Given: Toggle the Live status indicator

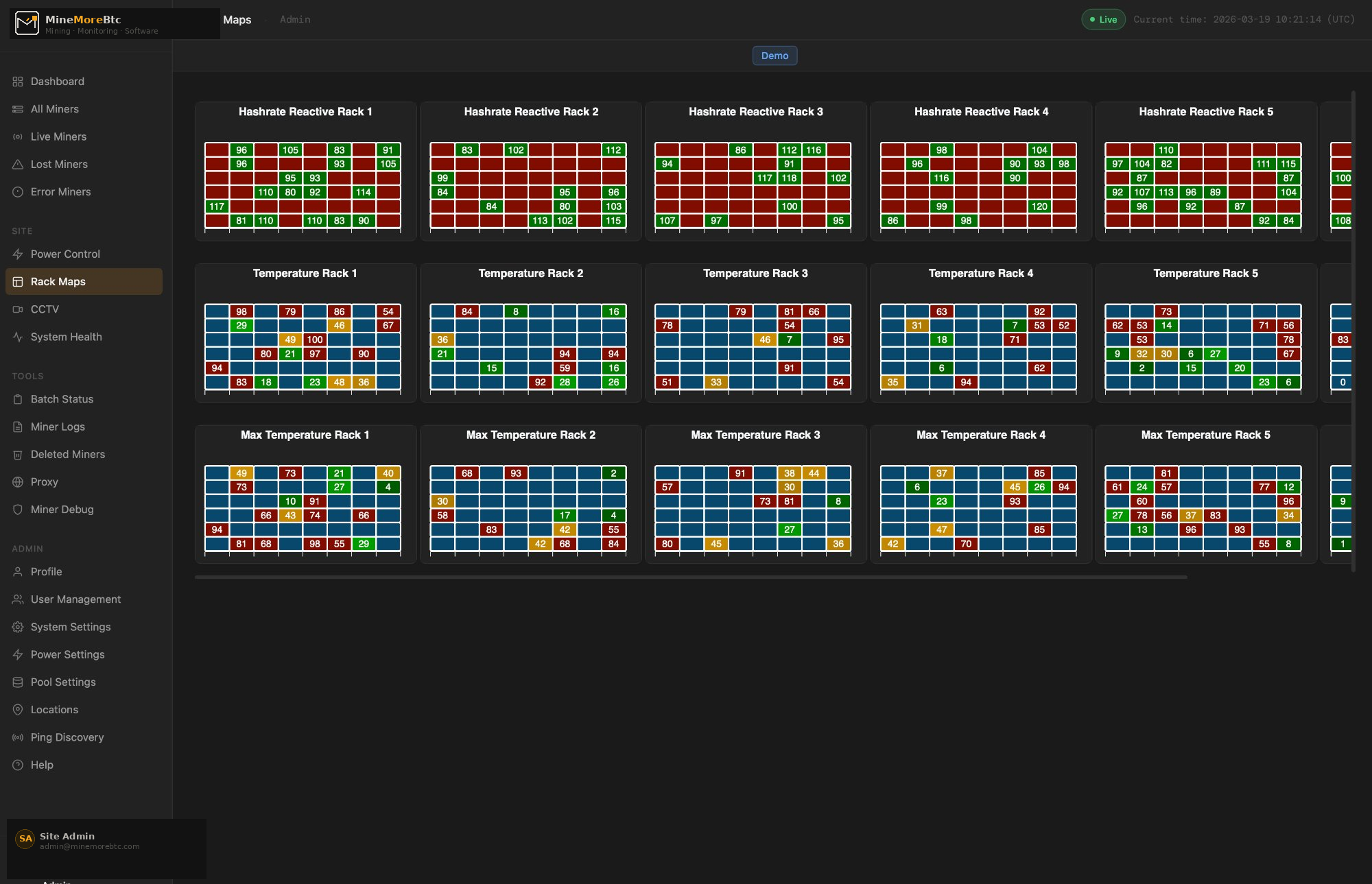Looking at the screenshot, I should 1103,19.
